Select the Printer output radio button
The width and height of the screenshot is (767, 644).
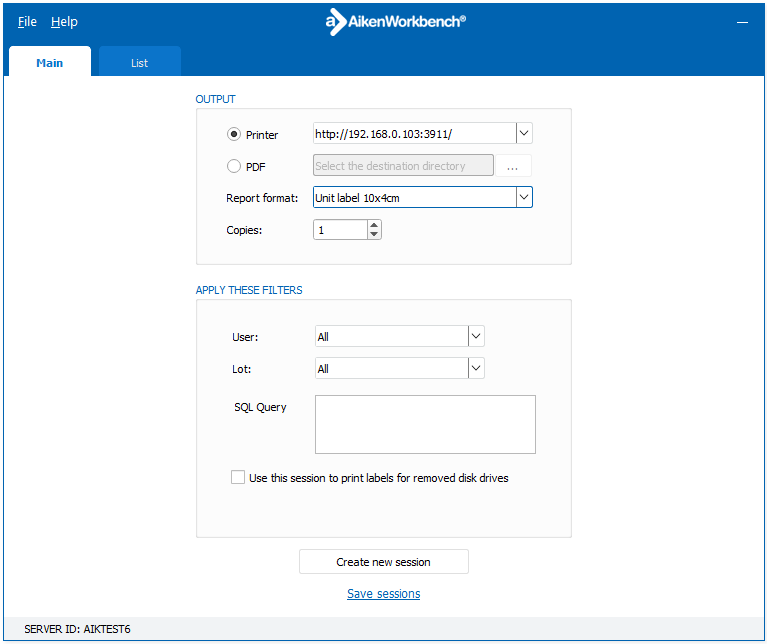click(234, 134)
